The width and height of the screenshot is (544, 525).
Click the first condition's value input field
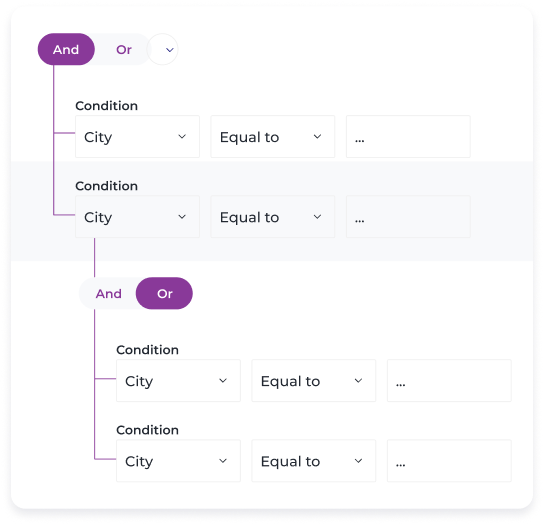click(408, 137)
